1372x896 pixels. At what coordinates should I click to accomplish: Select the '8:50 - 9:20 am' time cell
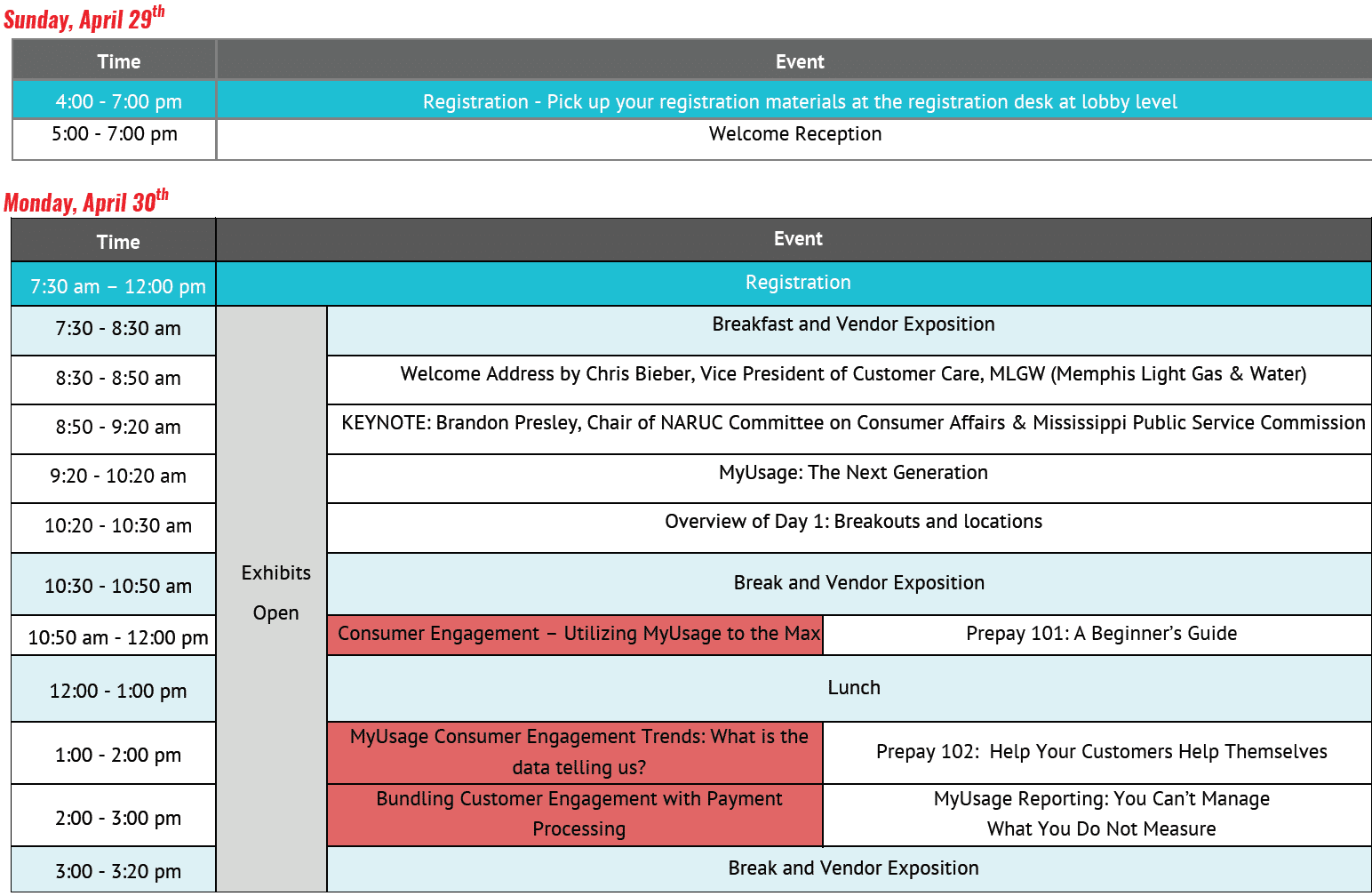click(114, 429)
